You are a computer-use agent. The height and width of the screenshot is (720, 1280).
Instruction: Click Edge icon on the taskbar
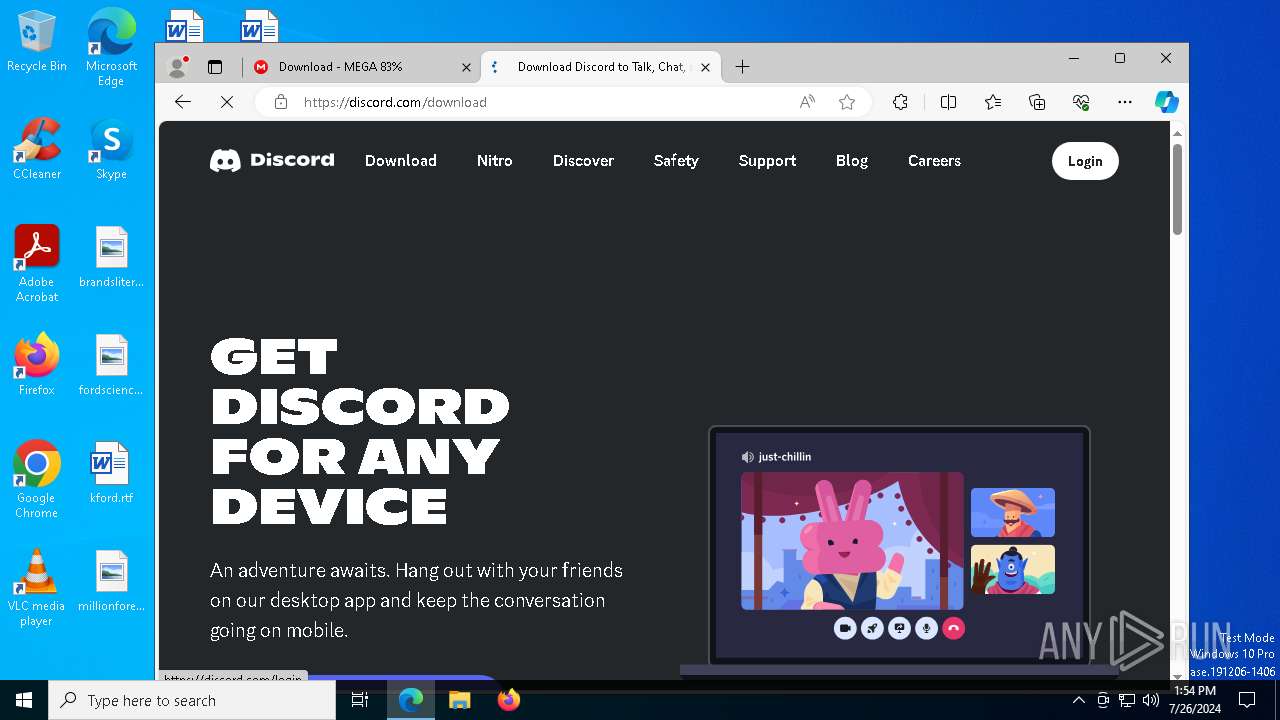[411, 700]
